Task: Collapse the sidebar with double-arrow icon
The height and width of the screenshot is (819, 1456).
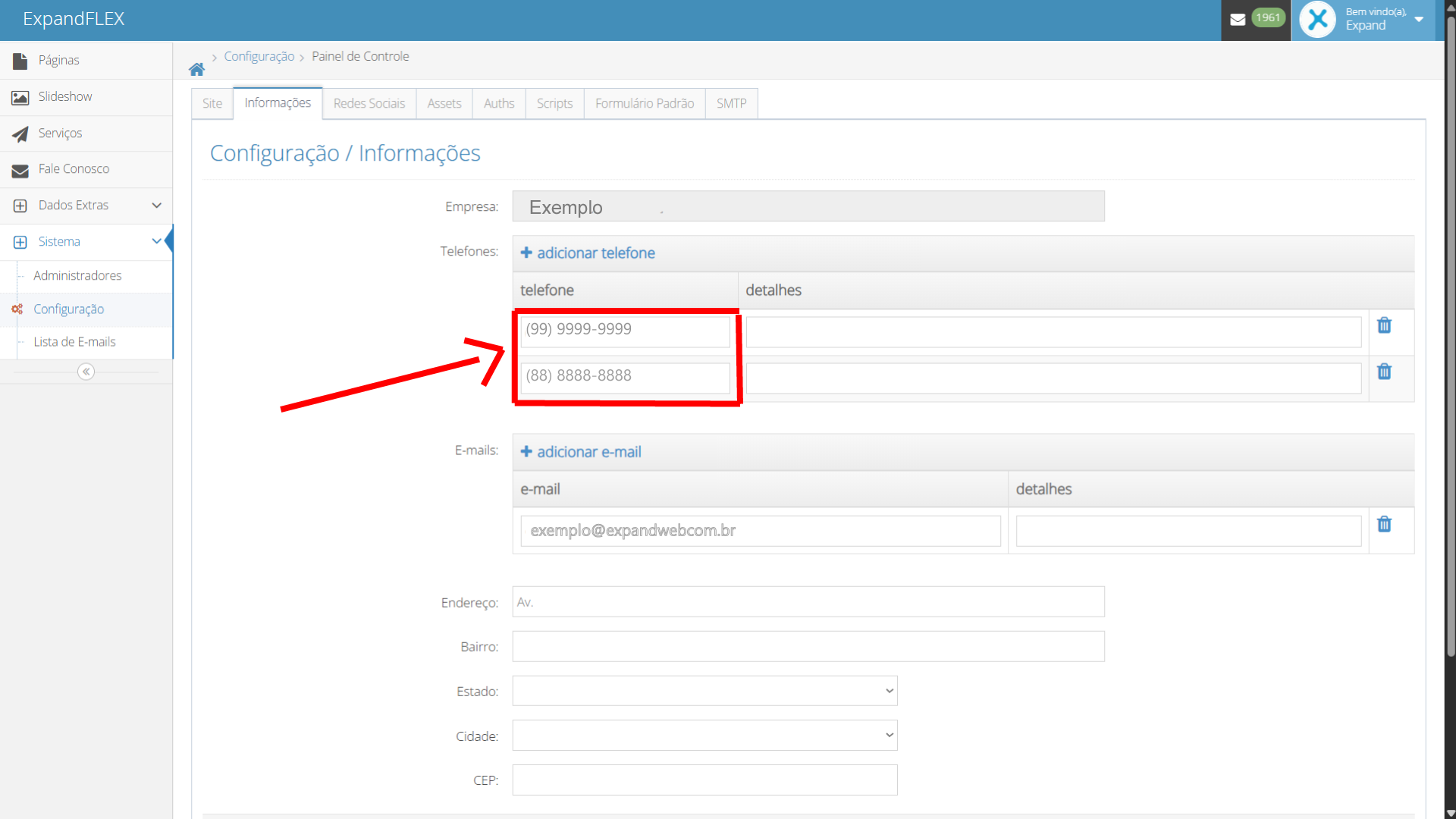Action: [86, 372]
